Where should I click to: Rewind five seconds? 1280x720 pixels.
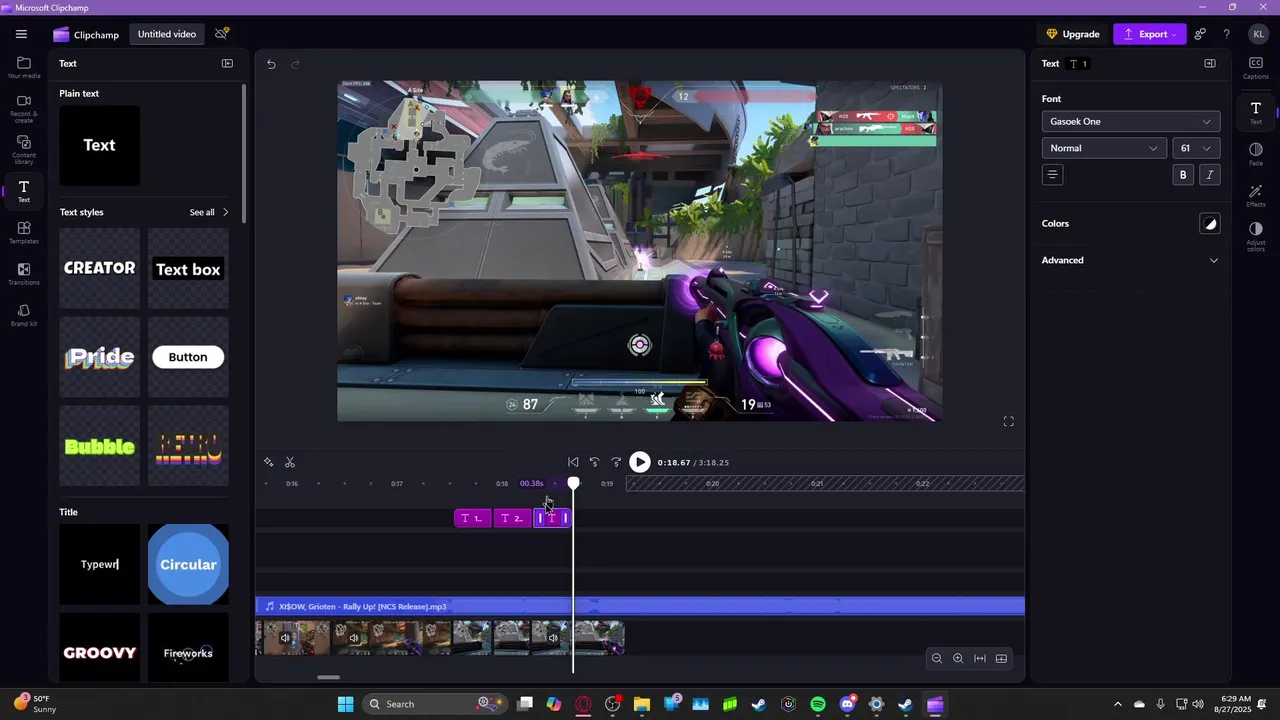594,462
